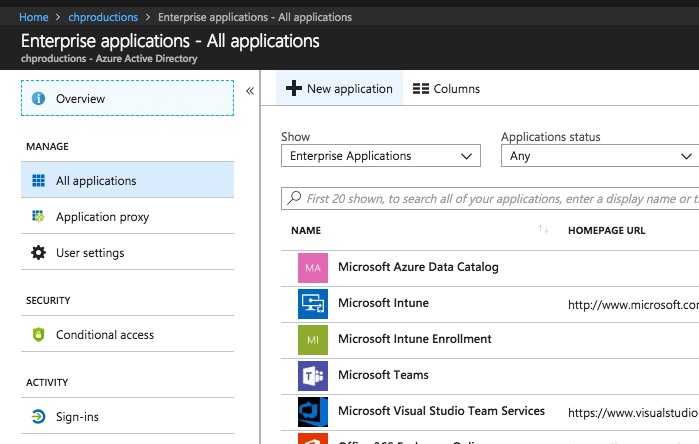This screenshot has height=444, width=699.
Task: Open Conditional access menu item
Action: pyautogui.click(x=127, y=334)
